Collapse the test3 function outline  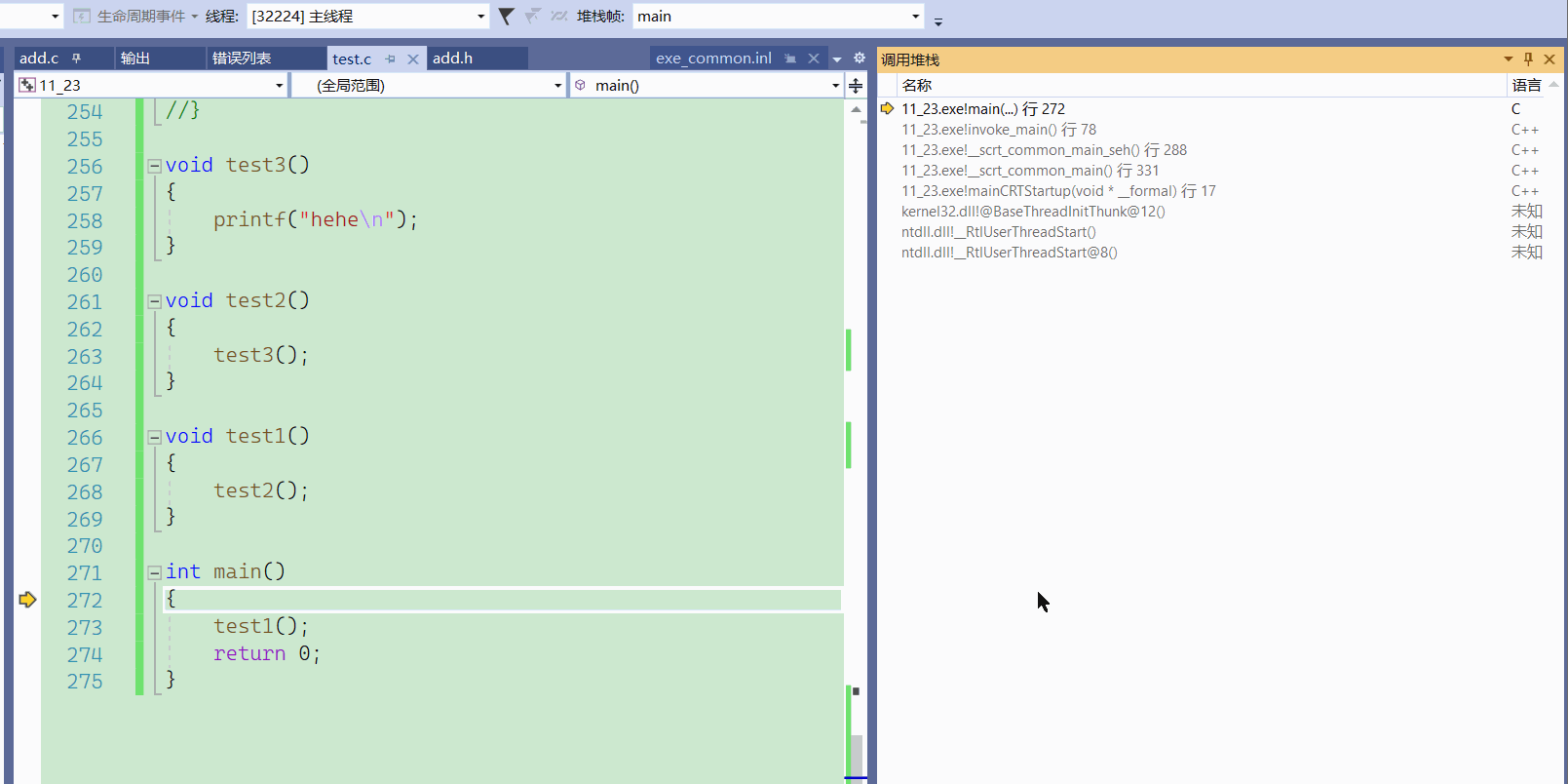[x=154, y=166]
